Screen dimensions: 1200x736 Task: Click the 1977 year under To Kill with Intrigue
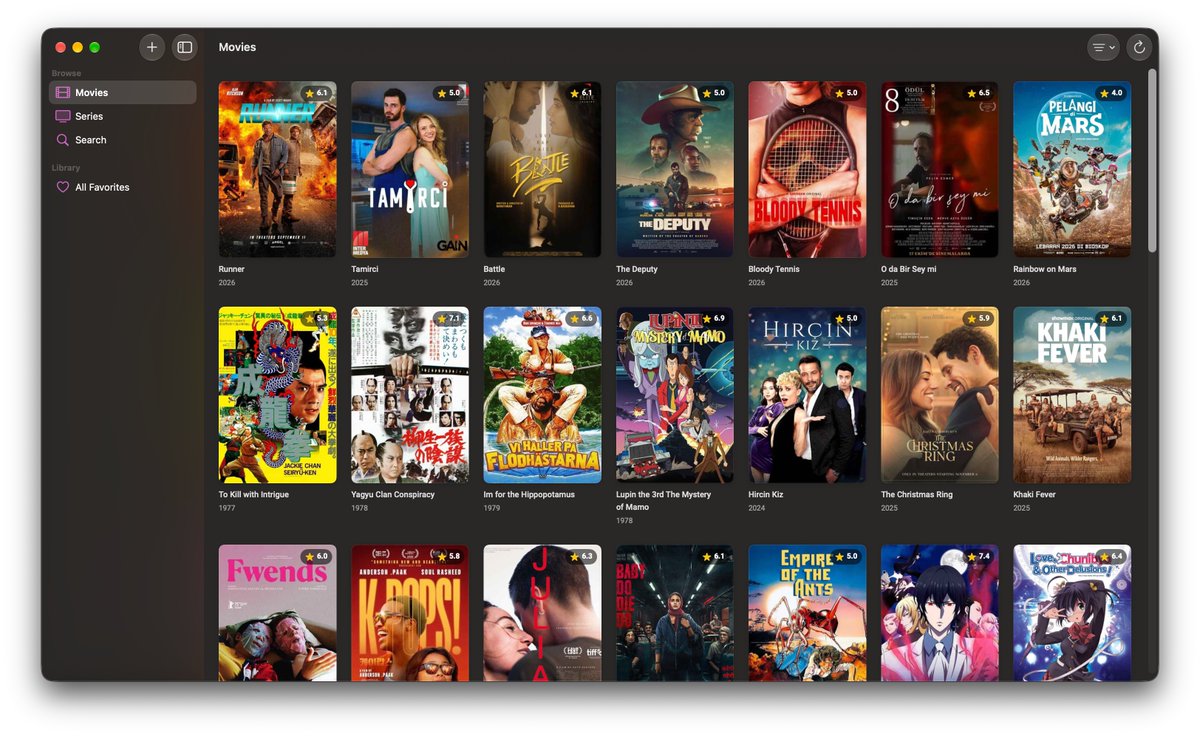click(227, 509)
